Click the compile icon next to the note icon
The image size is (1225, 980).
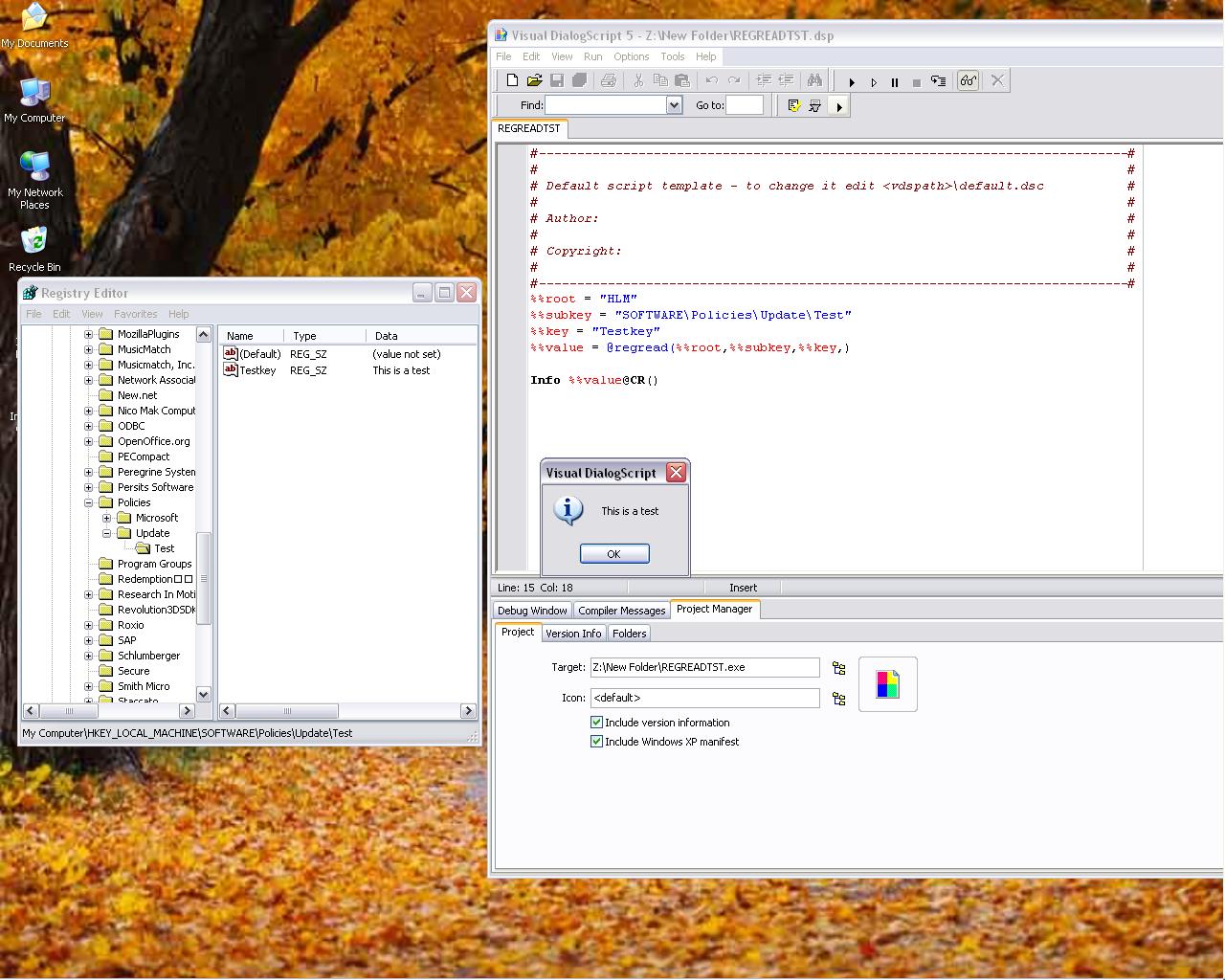815,105
